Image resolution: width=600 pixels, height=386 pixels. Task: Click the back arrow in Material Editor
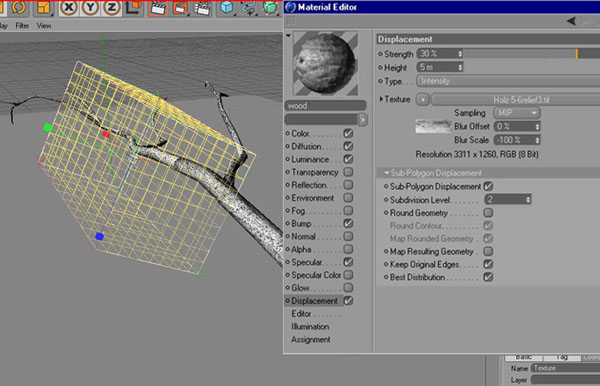pyautogui.click(x=571, y=21)
